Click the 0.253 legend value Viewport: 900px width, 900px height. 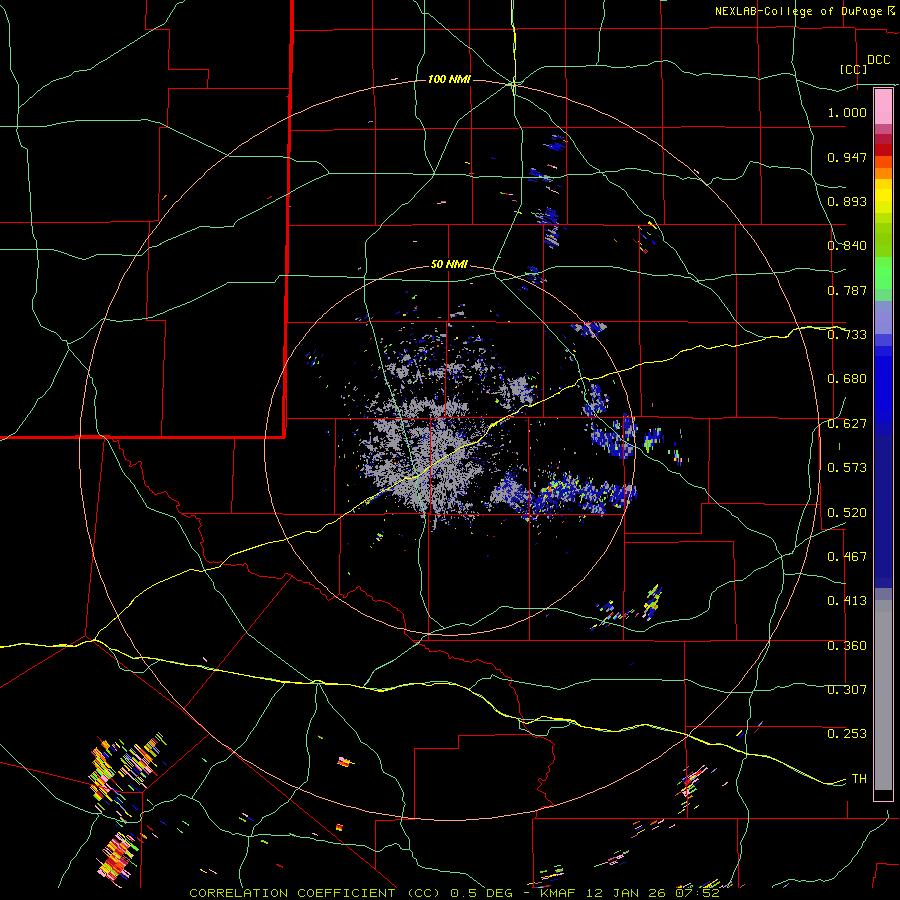pyautogui.click(x=847, y=734)
